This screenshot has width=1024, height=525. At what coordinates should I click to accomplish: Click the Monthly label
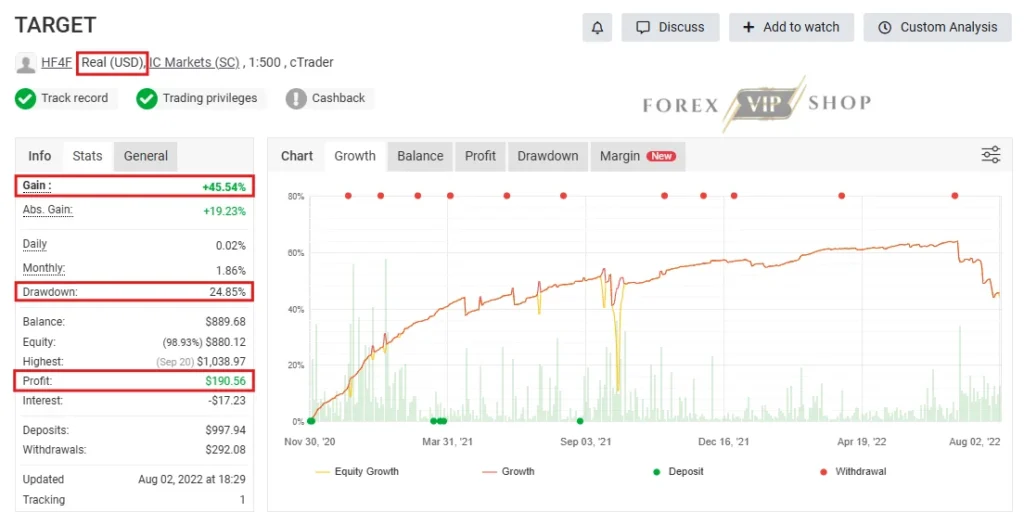(44, 268)
